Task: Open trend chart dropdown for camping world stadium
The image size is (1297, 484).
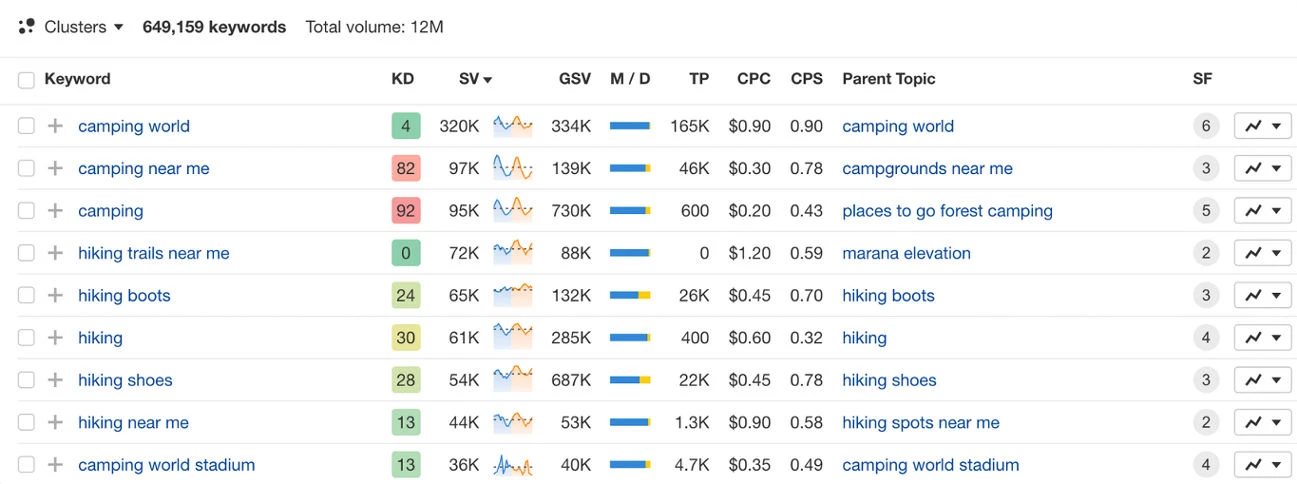Action: pyautogui.click(x=1263, y=465)
